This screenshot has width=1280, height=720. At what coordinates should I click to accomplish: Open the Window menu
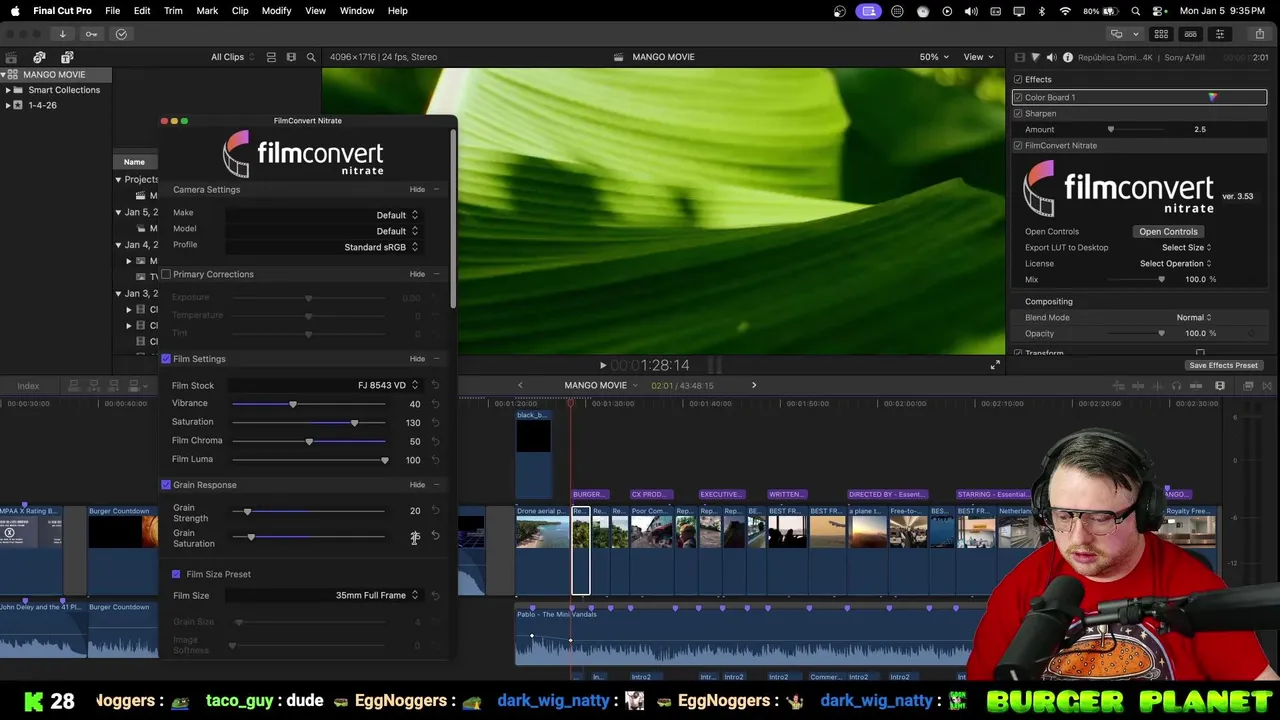357,11
